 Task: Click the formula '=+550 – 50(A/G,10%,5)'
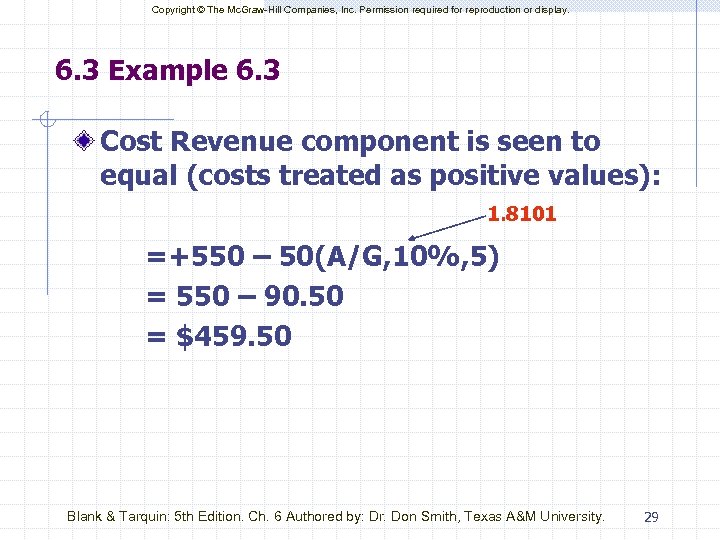[x=323, y=257]
